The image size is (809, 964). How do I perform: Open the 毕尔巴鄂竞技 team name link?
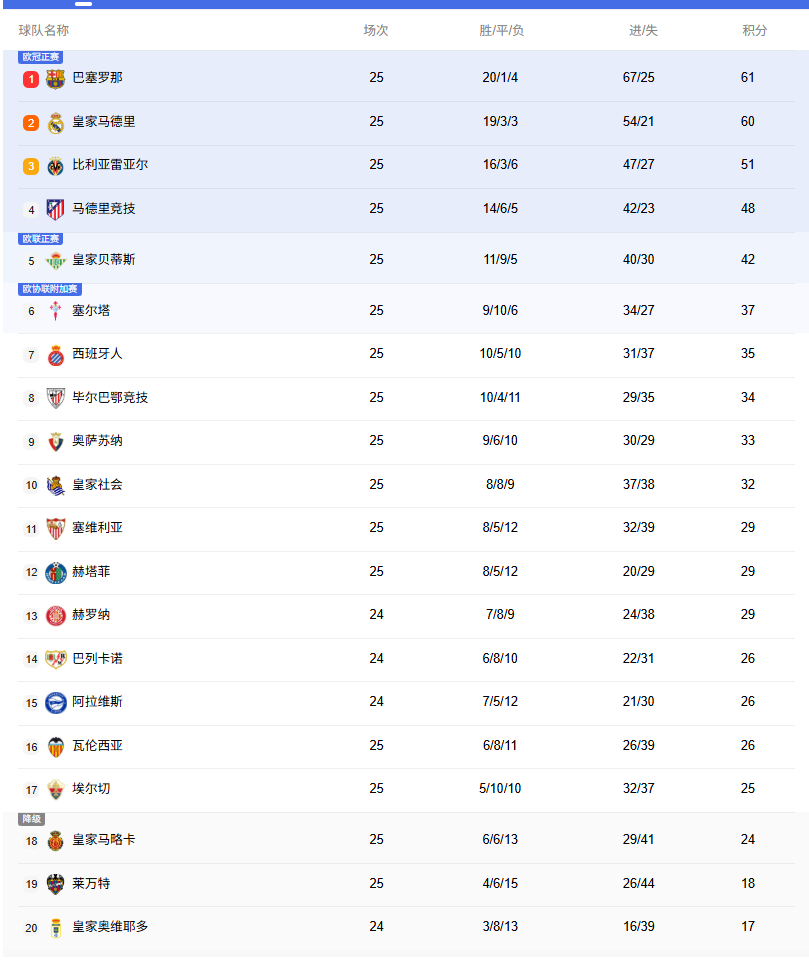110,398
